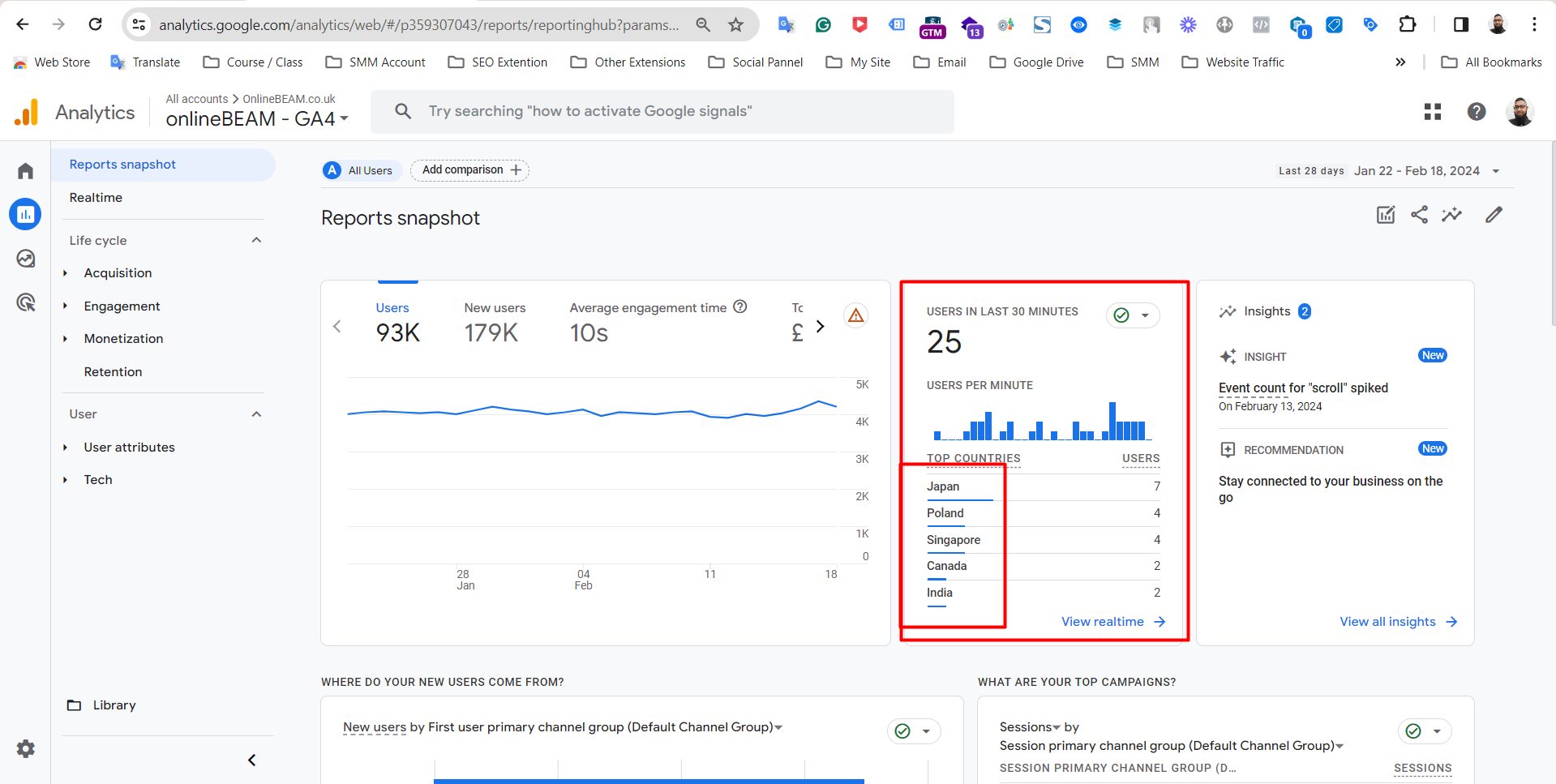Collapse the Life cycle section
Viewport: 1556px width, 784px height.
pos(256,240)
